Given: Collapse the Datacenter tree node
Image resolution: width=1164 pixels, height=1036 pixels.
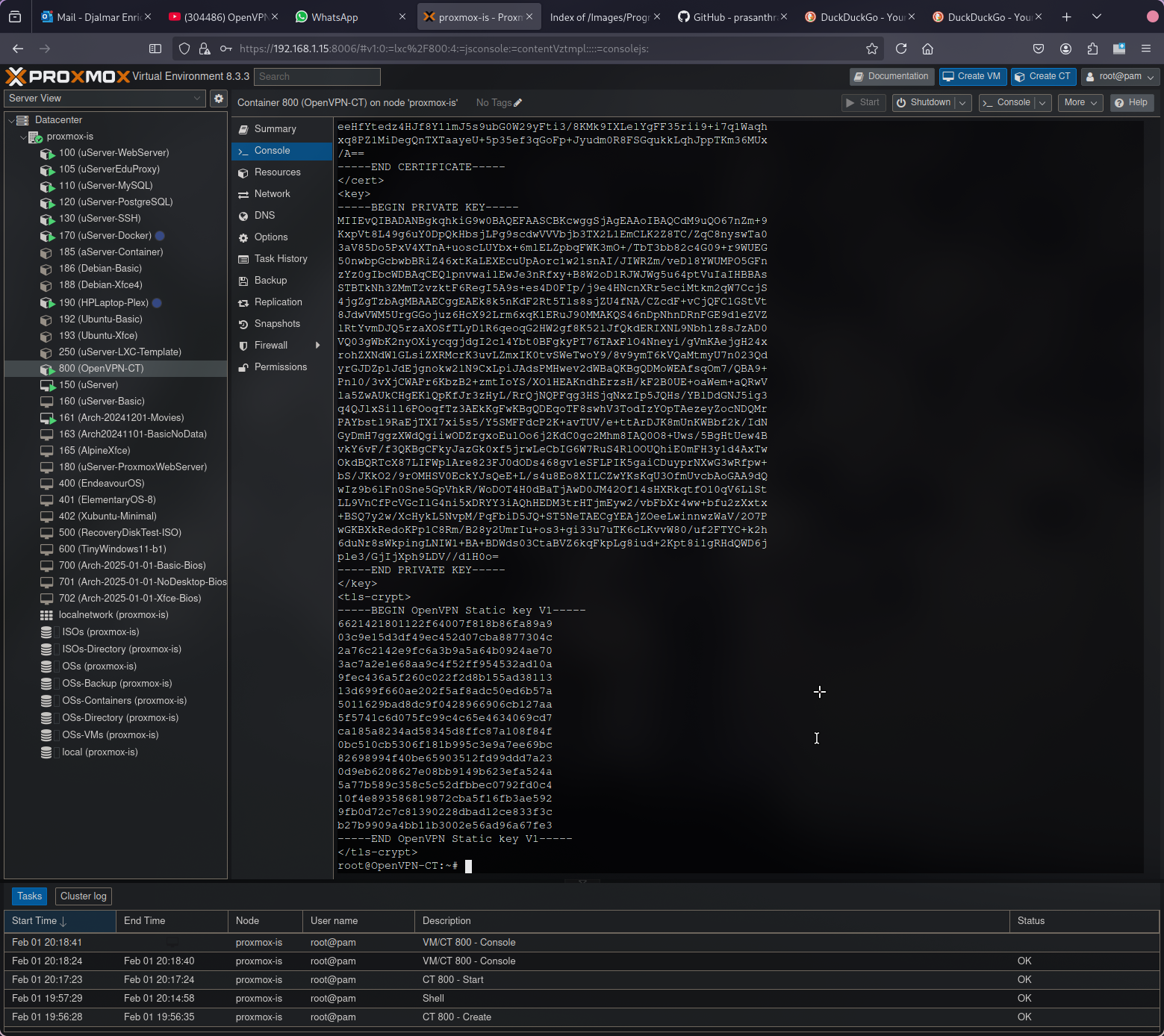Looking at the screenshot, I should [12, 120].
